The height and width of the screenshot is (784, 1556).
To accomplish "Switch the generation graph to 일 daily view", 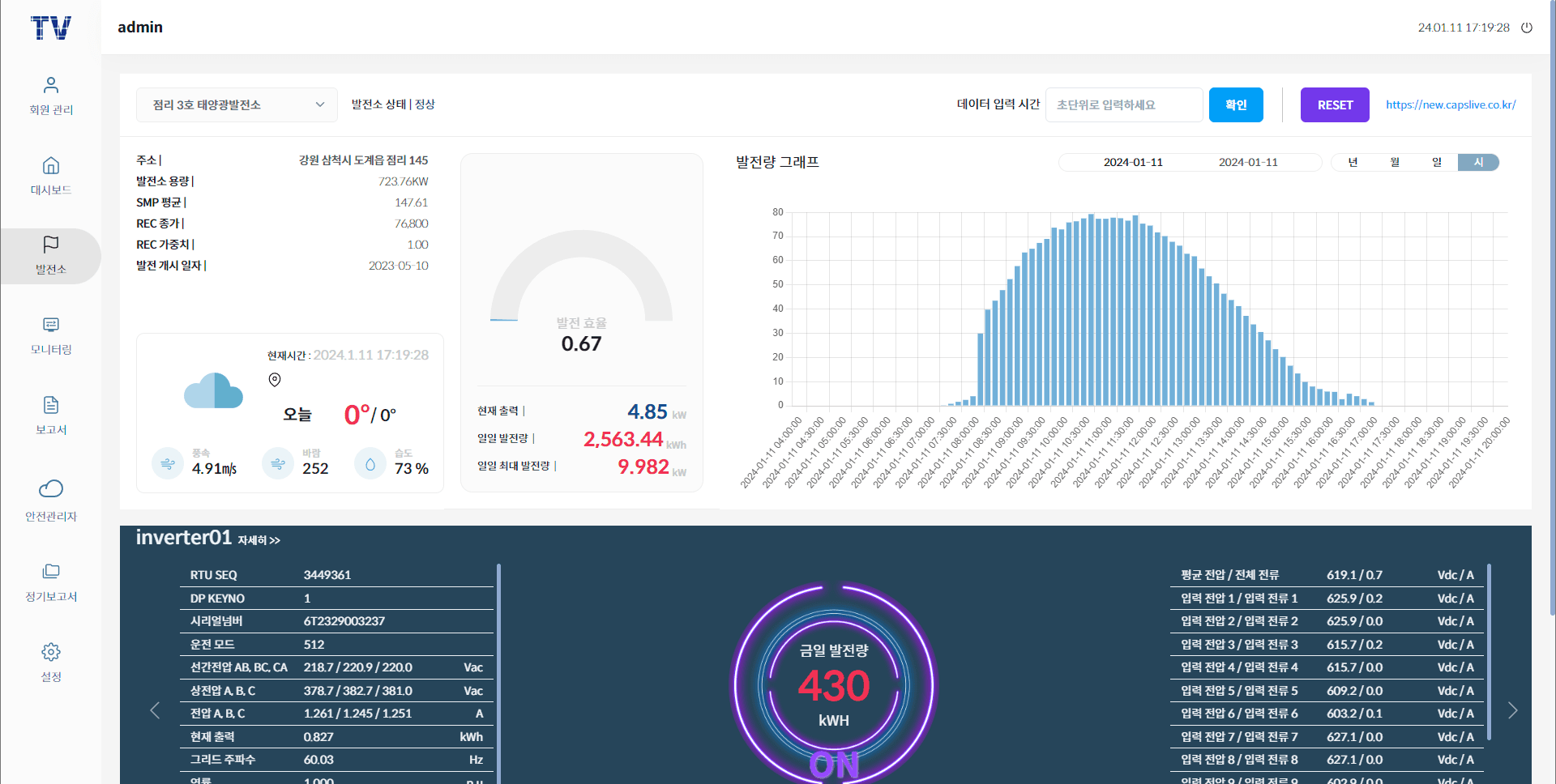I will click(1436, 162).
